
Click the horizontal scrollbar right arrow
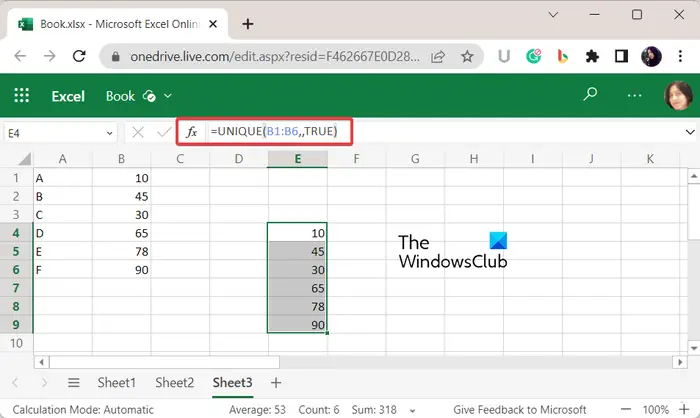(x=680, y=362)
